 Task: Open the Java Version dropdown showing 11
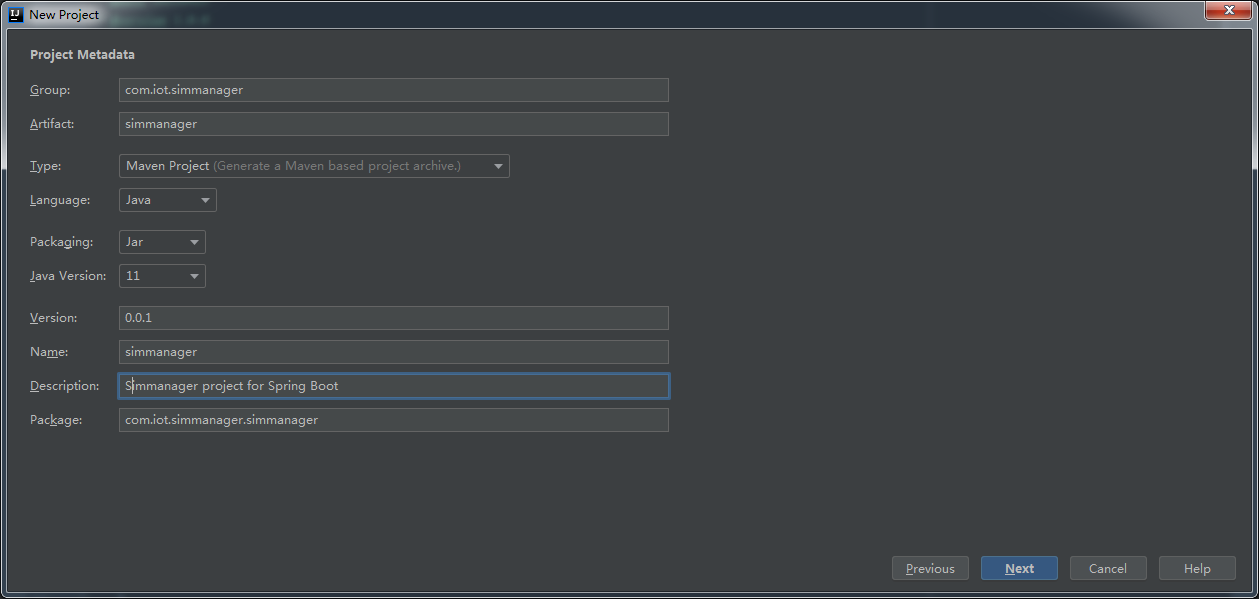coord(162,276)
